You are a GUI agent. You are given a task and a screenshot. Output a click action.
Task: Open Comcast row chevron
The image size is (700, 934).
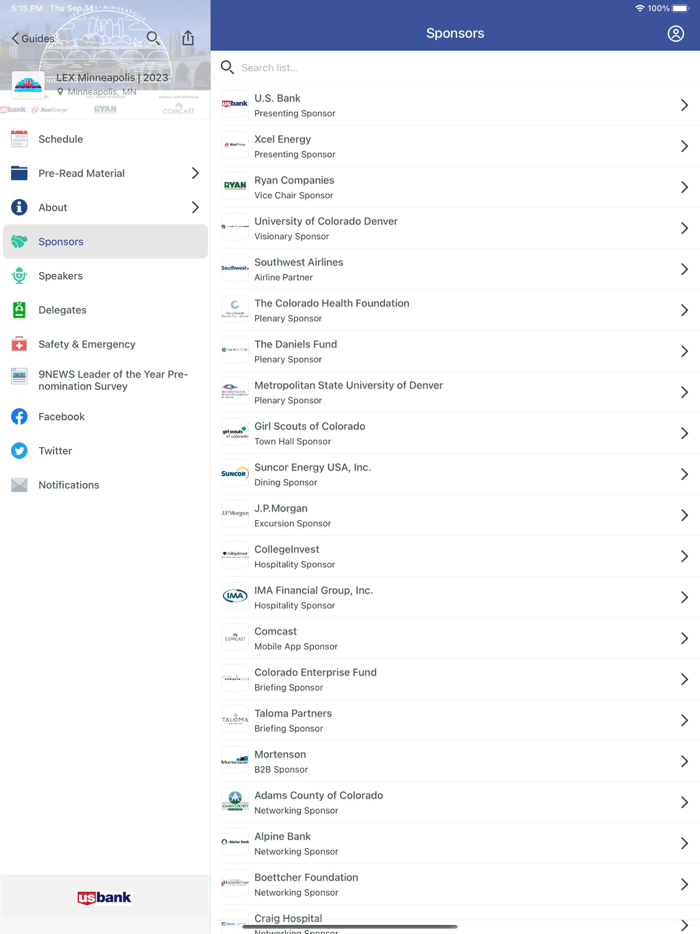click(685, 639)
